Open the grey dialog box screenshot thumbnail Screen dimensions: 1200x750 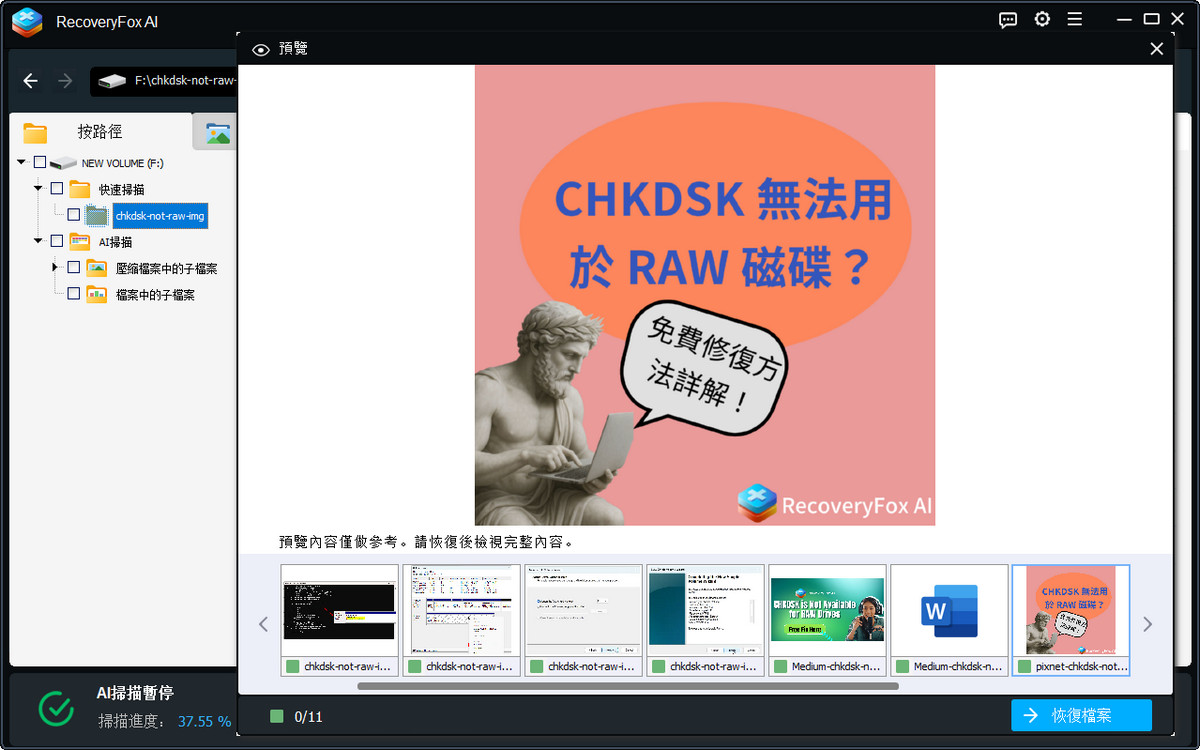click(584, 610)
